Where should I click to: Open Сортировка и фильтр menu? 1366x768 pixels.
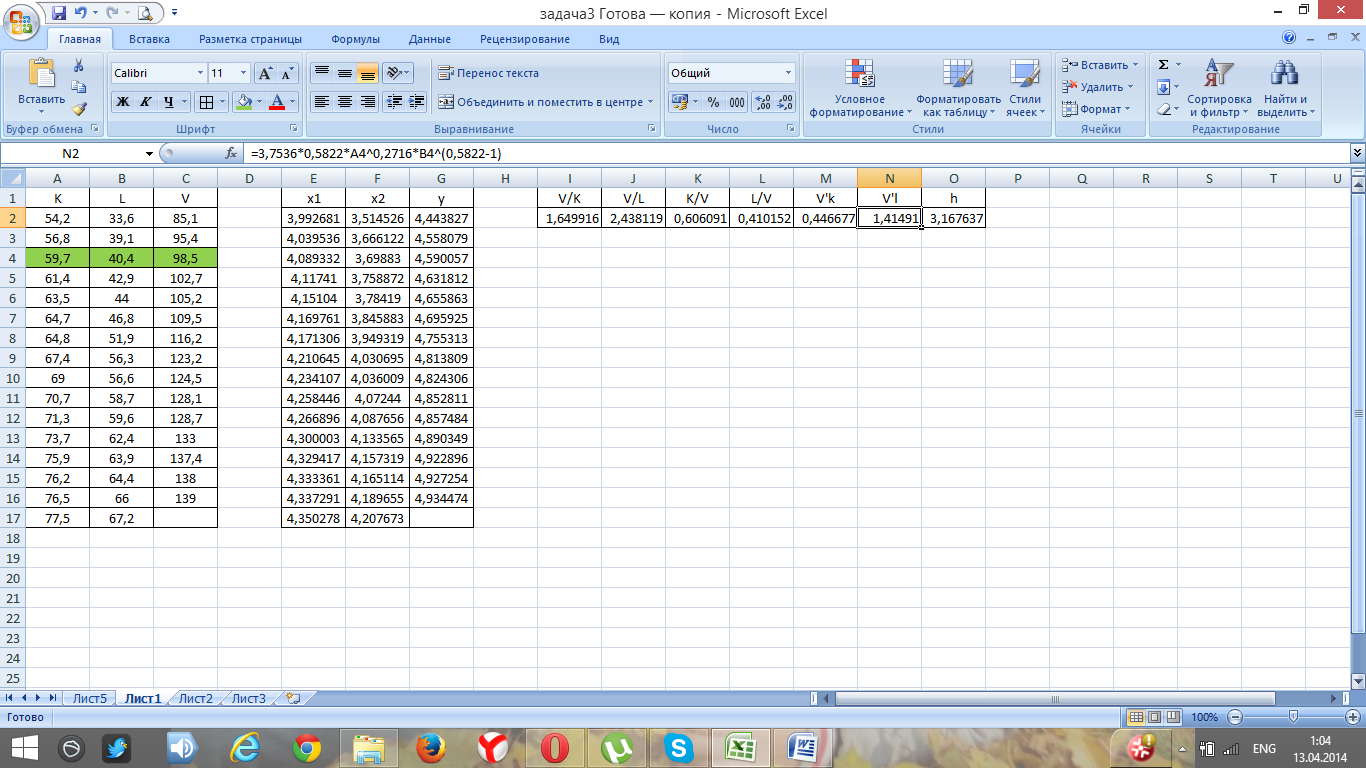coord(1219,88)
